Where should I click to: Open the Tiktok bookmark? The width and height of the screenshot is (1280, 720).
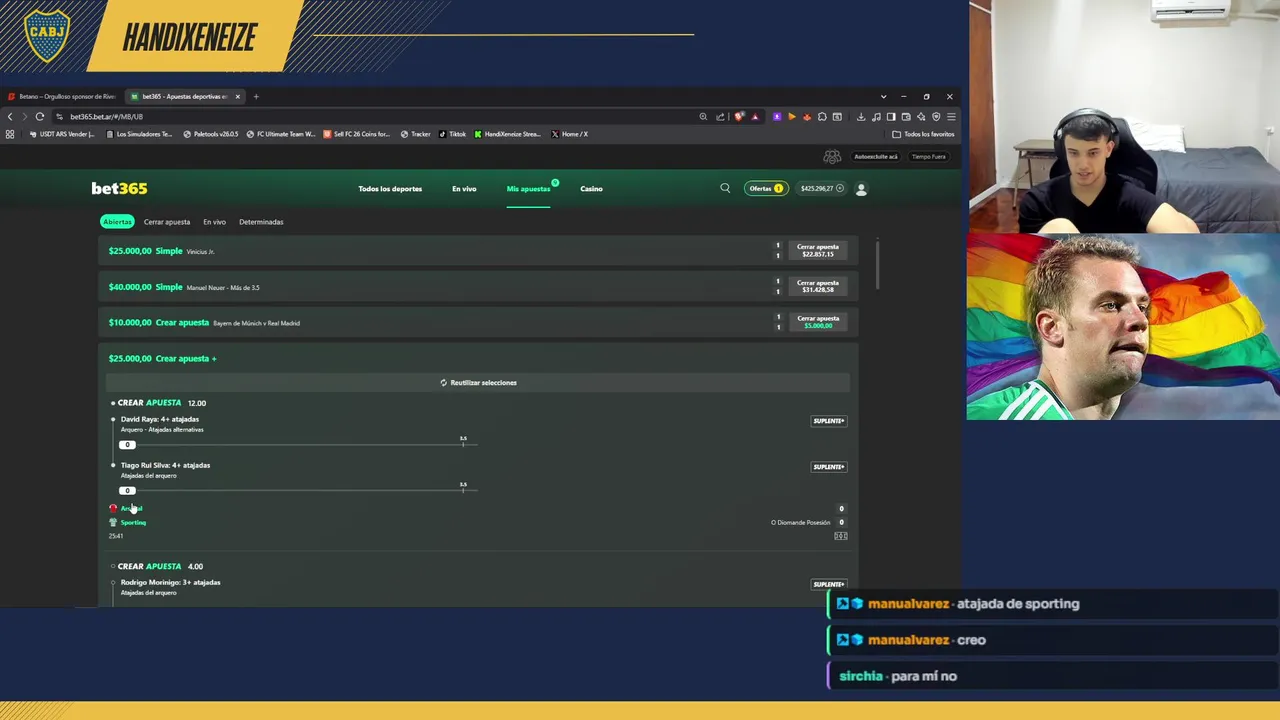(x=452, y=134)
